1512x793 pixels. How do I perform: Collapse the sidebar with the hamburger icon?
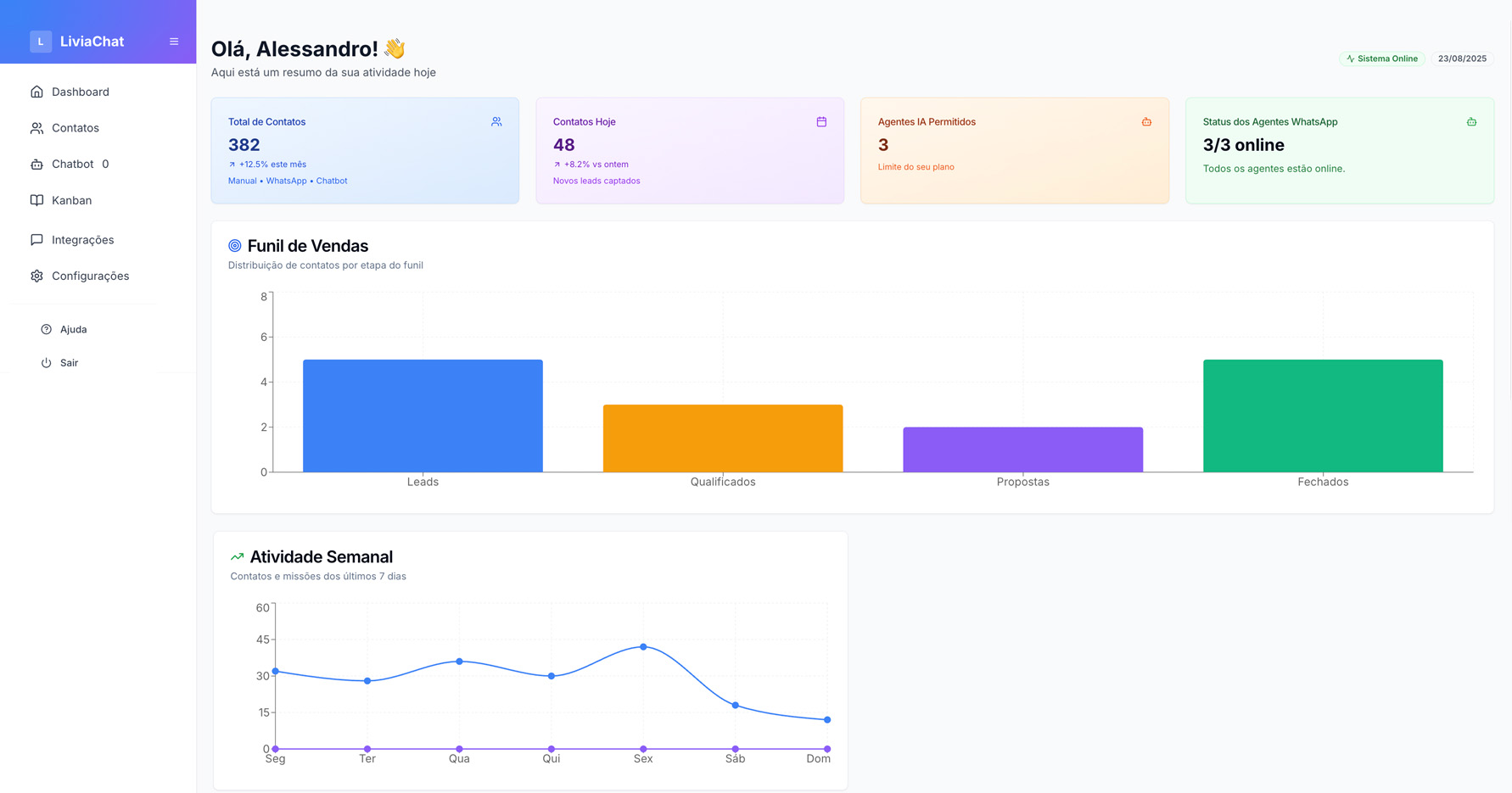click(174, 42)
